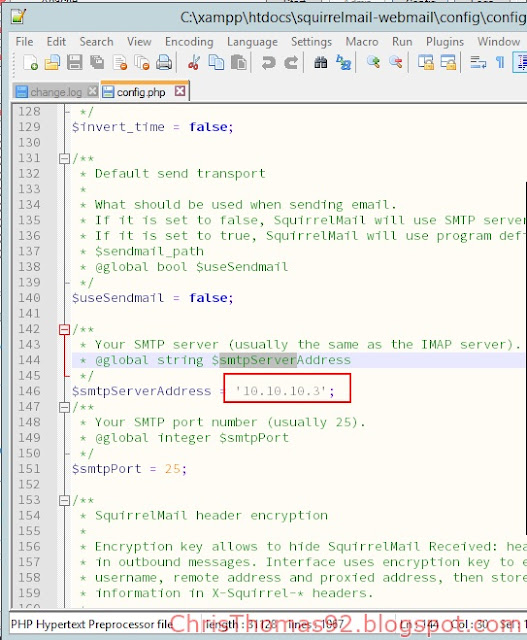Click the Copy toolbar icon
This screenshot has height=640, width=527.
click(216, 62)
